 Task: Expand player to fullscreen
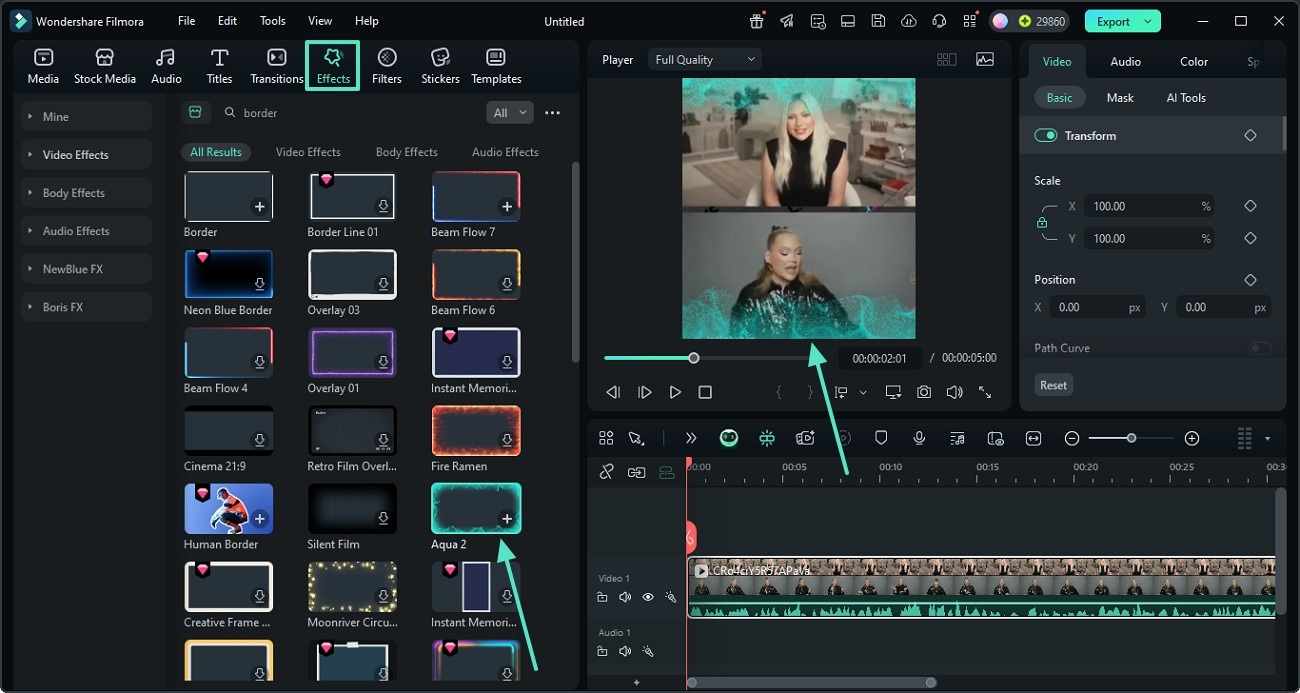coord(985,392)
